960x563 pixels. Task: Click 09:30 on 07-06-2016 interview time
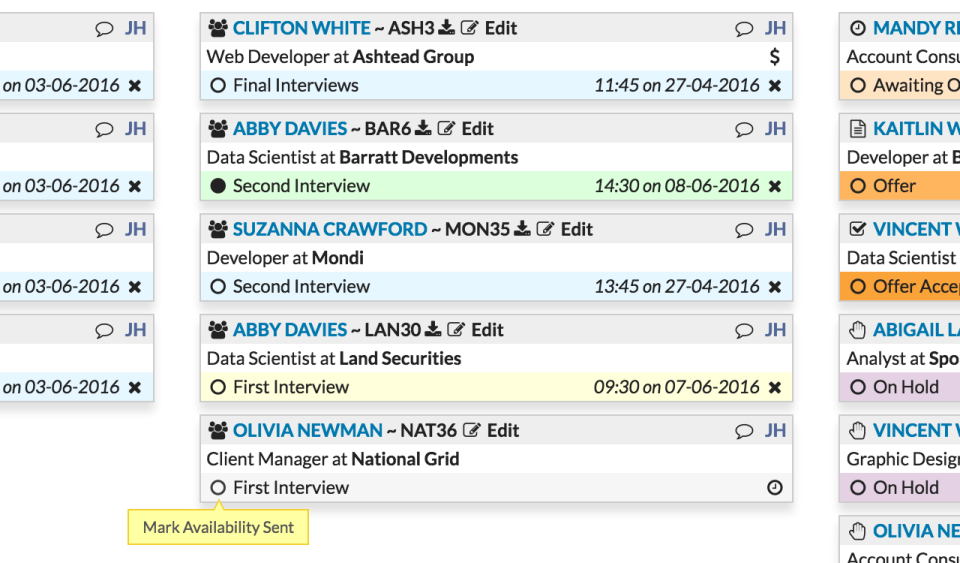tap(676, 387)
